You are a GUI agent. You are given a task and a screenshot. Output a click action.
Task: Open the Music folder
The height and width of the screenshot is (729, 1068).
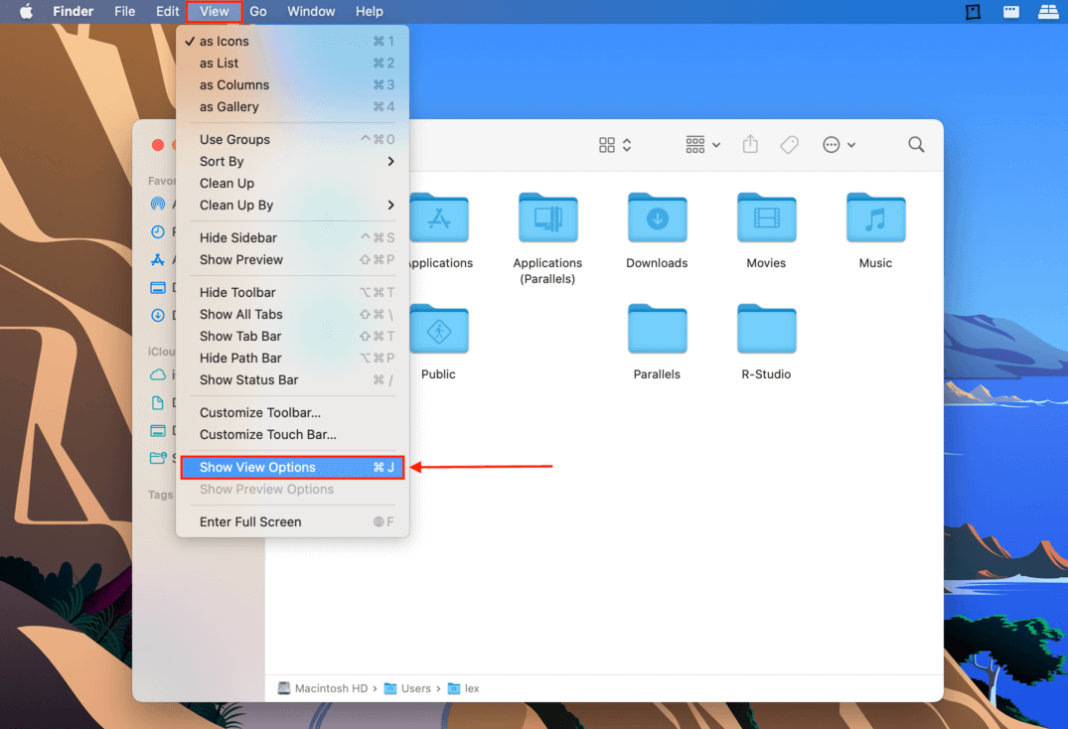875,218
